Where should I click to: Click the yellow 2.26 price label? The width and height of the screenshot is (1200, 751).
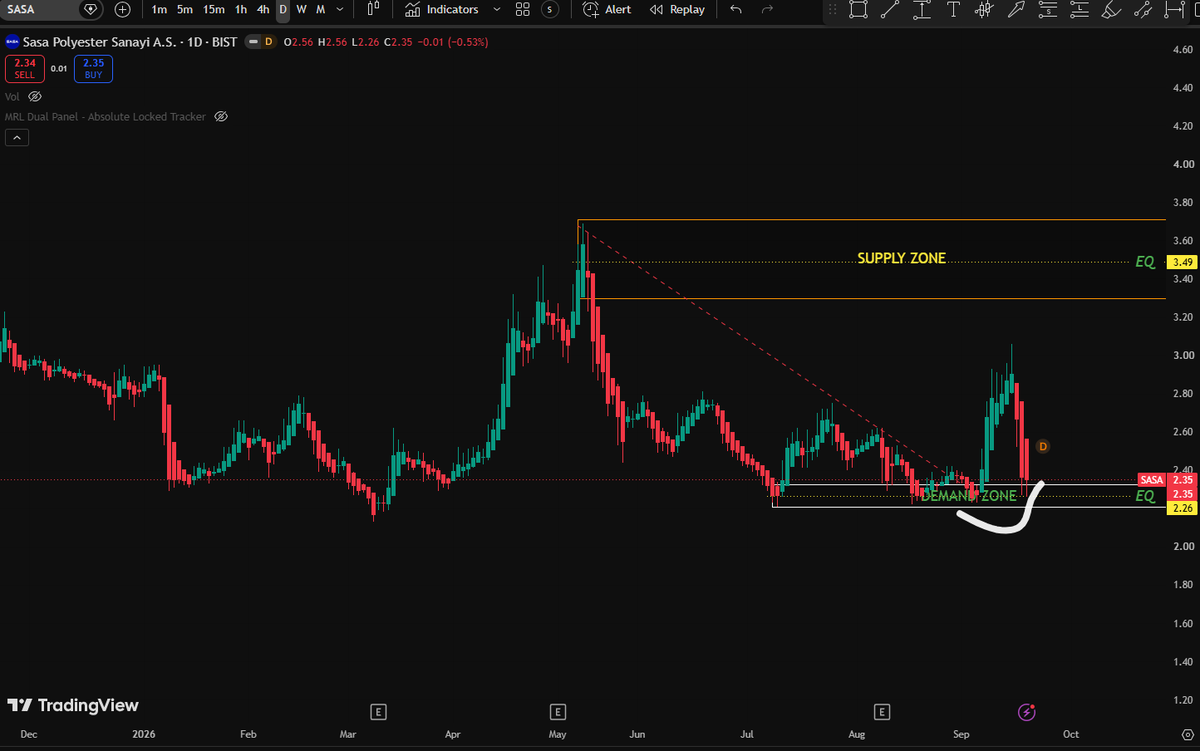click(1181, 508)
